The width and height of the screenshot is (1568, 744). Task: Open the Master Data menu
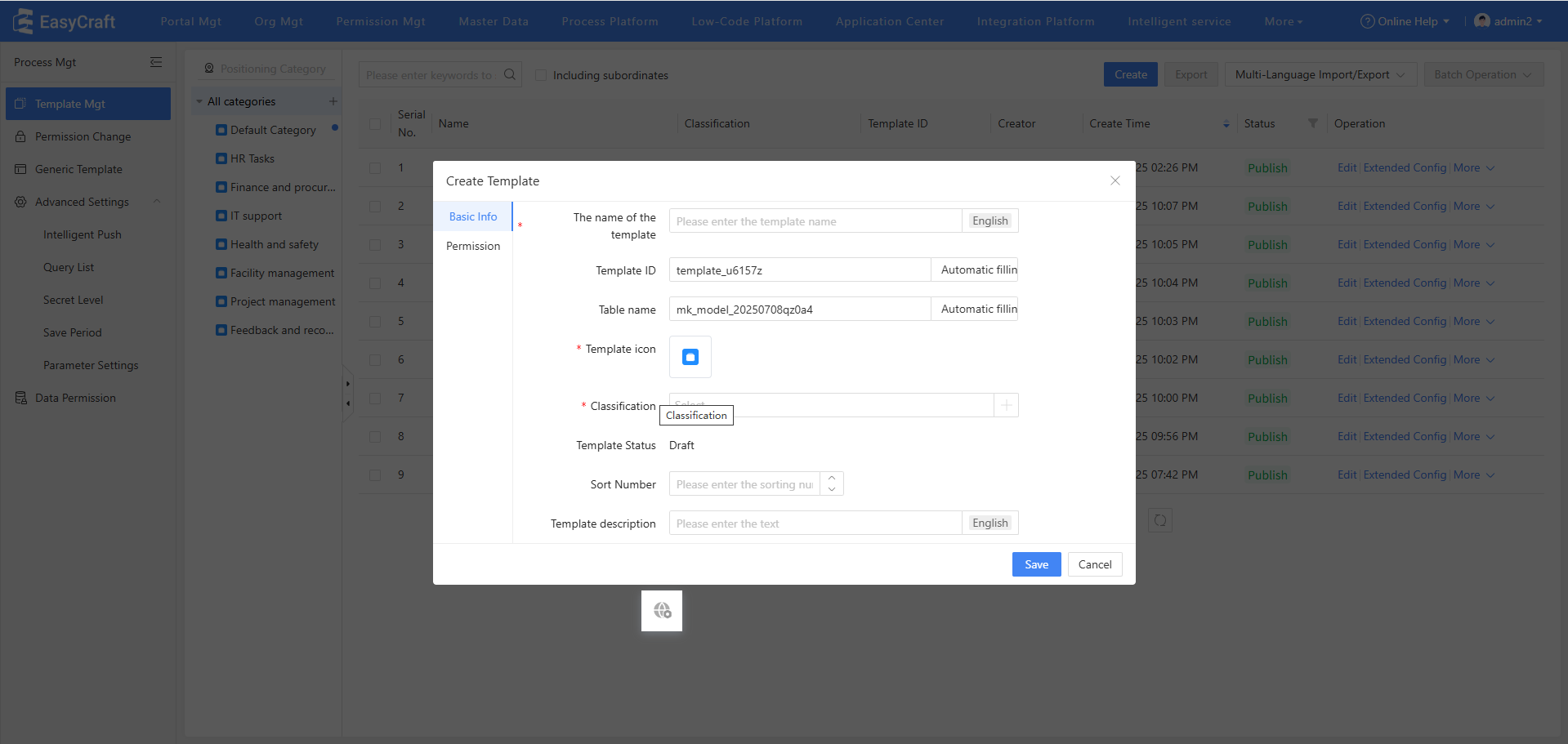point(494,21)
